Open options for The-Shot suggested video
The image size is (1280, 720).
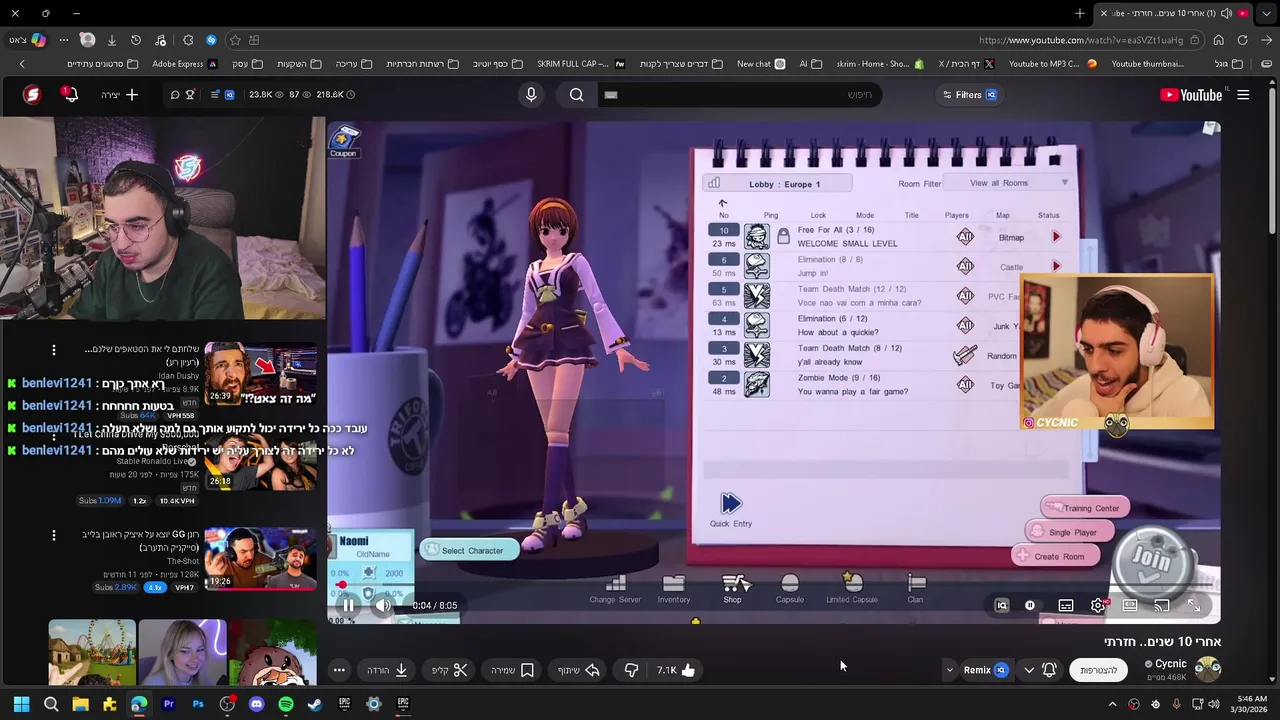pos(54,536)
